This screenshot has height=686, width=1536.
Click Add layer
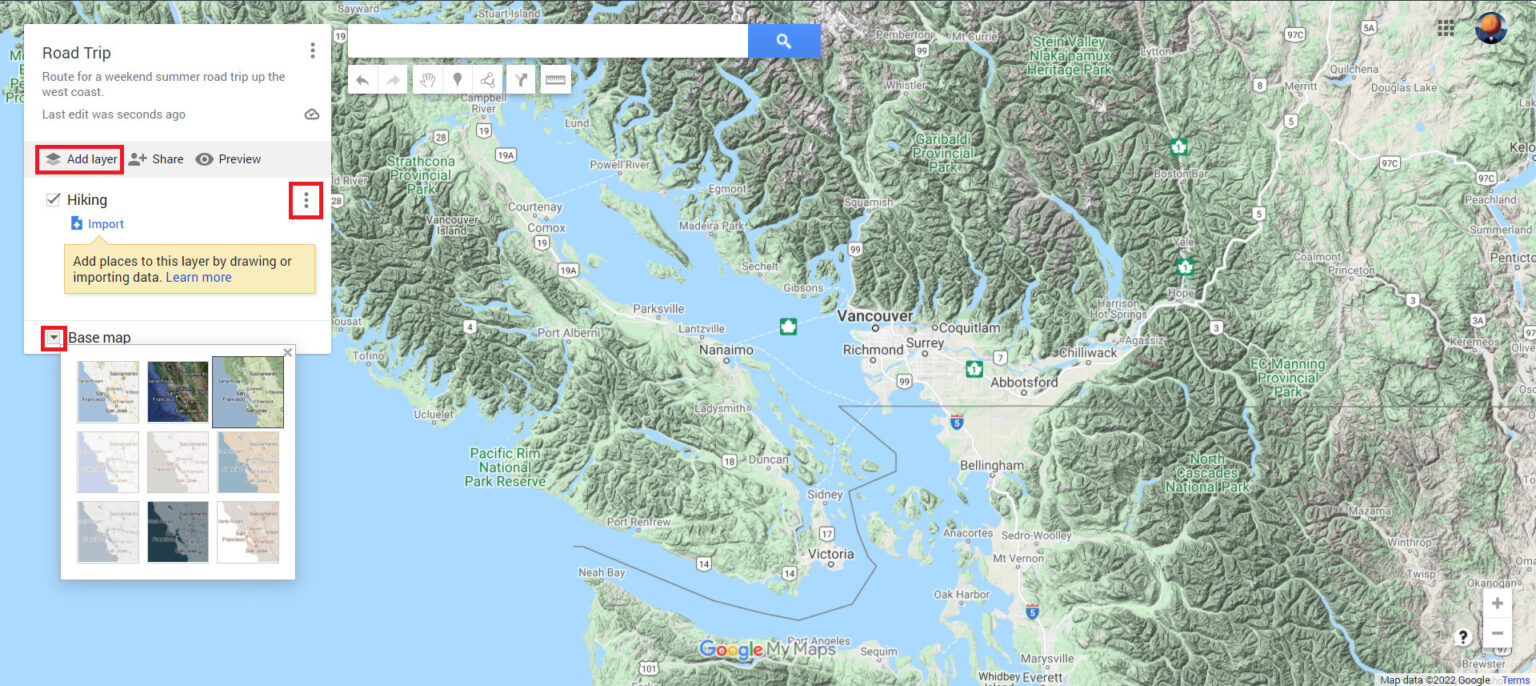(x=81, y=159)
